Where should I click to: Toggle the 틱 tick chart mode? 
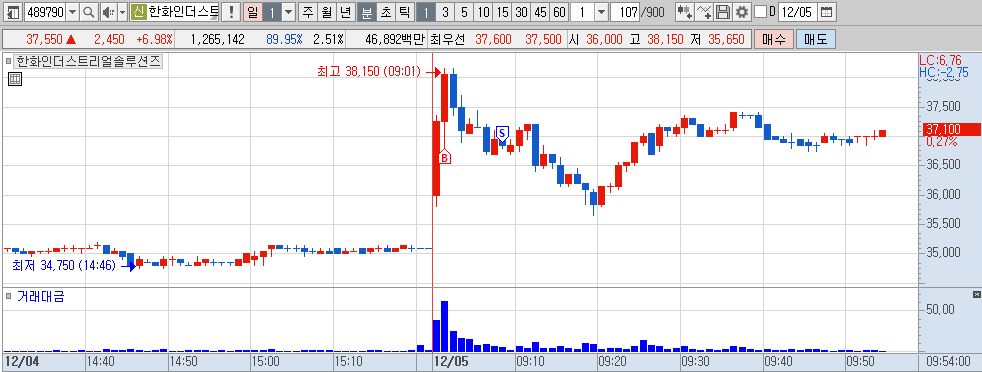pyautogui.click(x=405, y=11)
